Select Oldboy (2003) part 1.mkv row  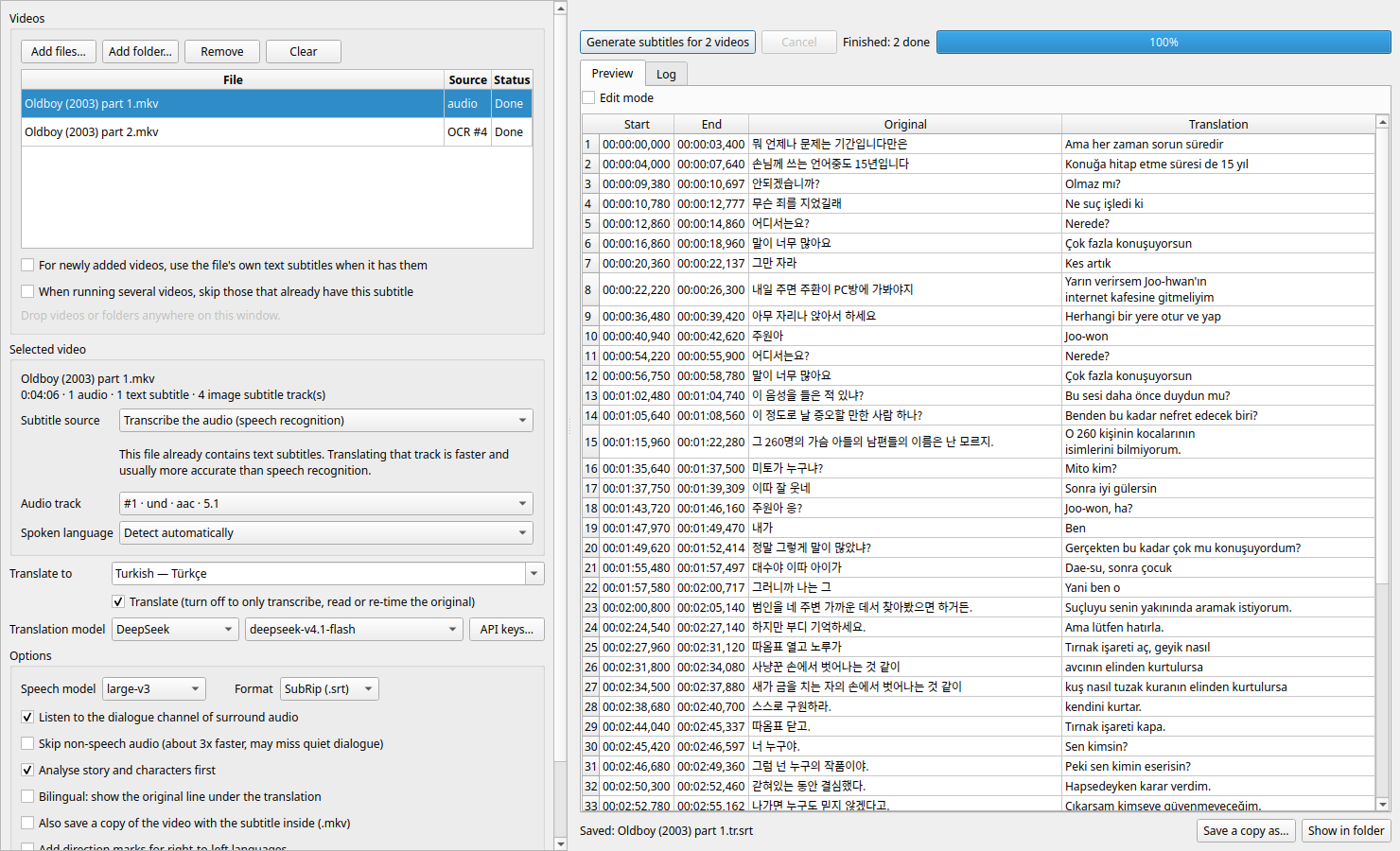[x=276, y=104]
